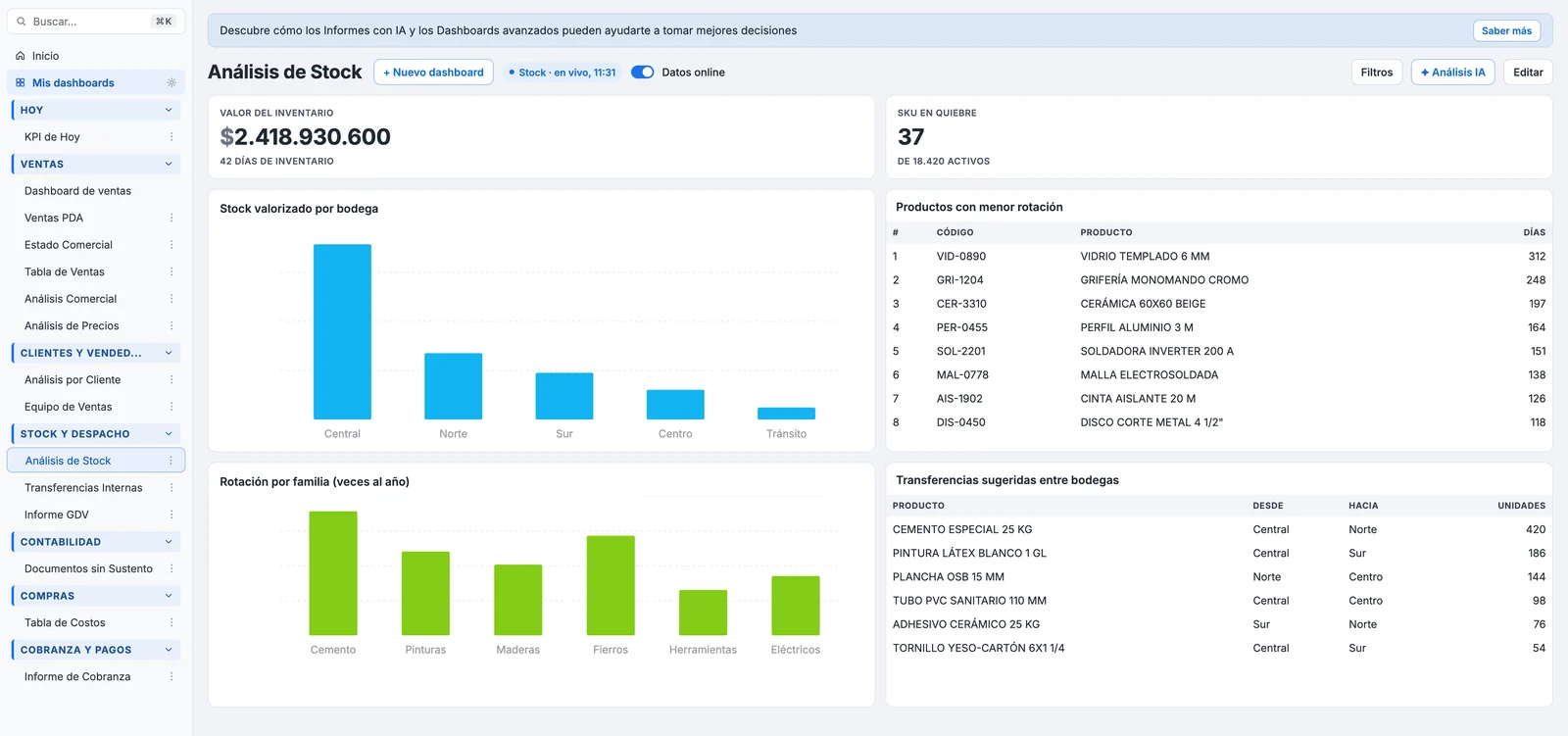Viewport: 1568px width, 736px height.
Task: Select Análisis de Stock in sidebar
Action: [96, 461]
